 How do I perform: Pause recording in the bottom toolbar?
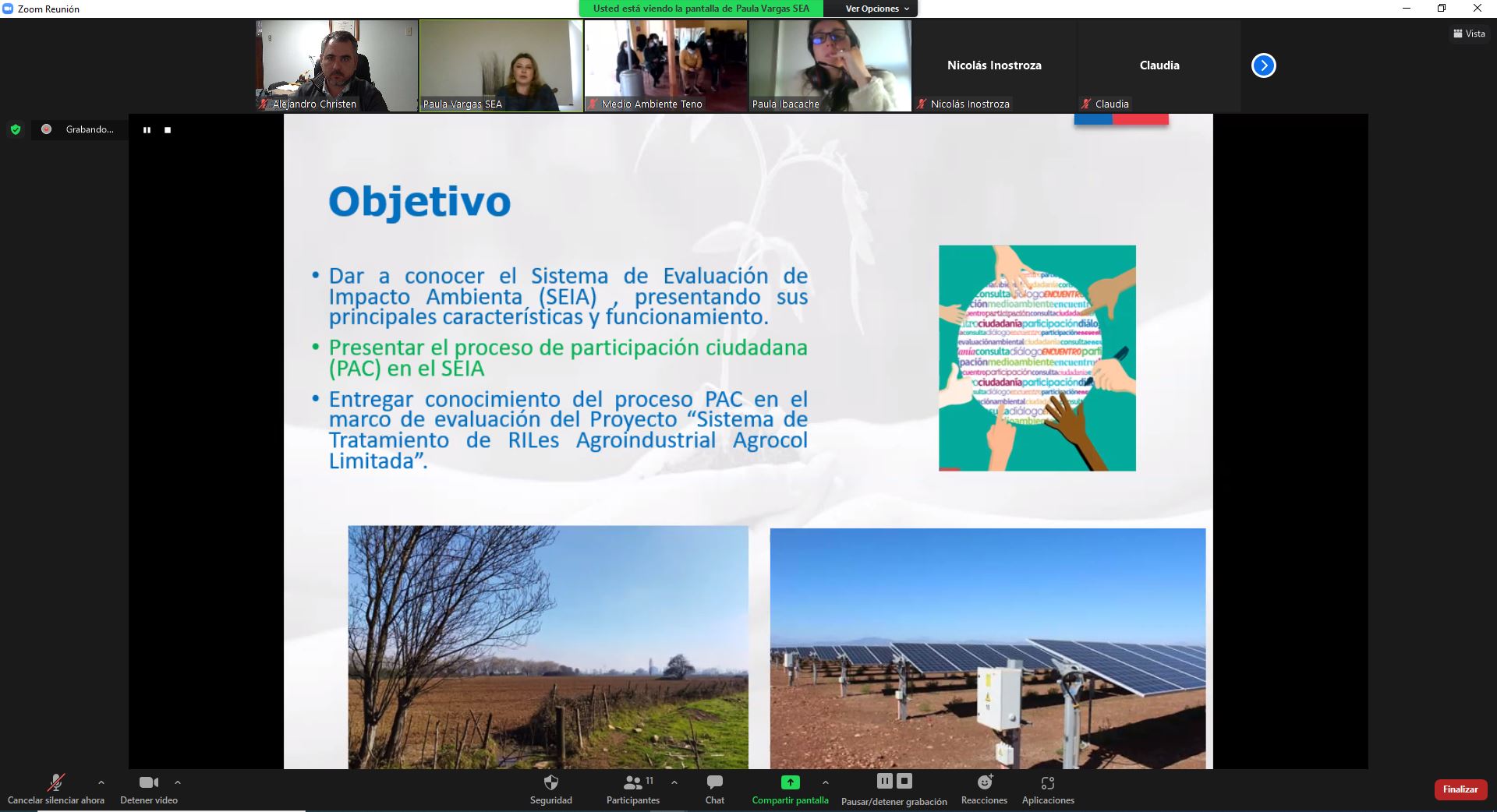(884, 781)
